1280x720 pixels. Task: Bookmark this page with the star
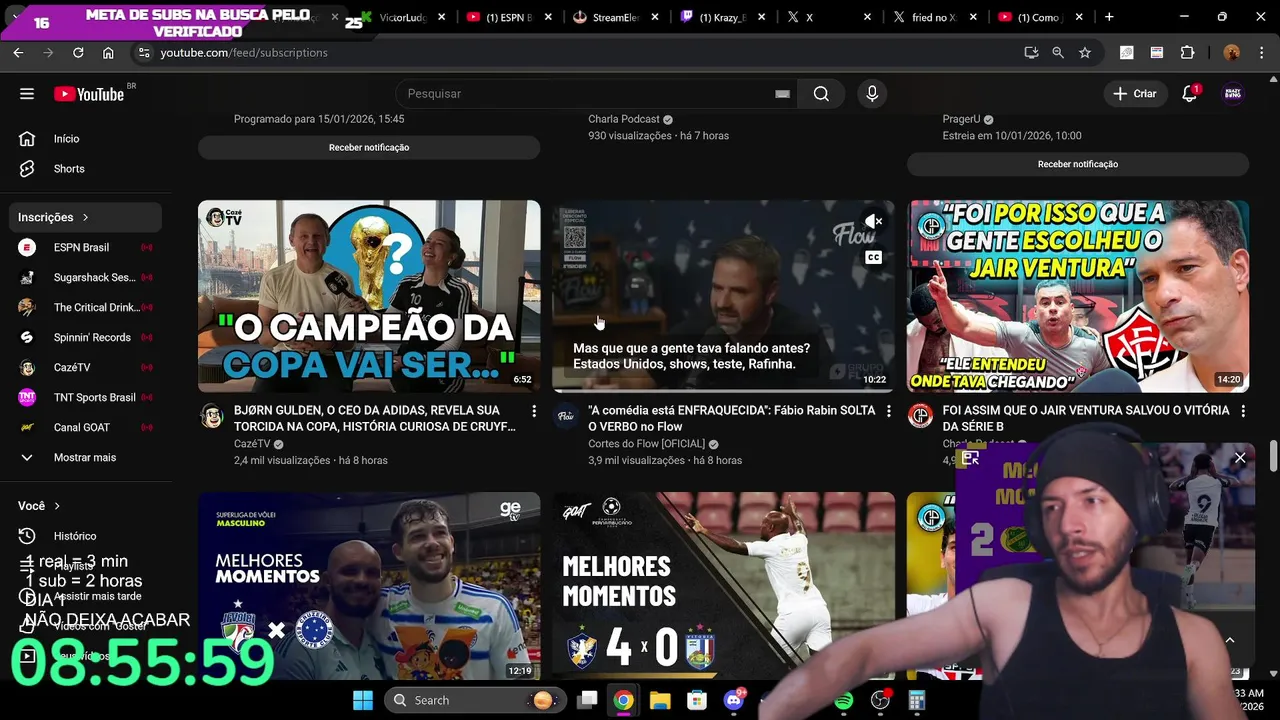1085,53
